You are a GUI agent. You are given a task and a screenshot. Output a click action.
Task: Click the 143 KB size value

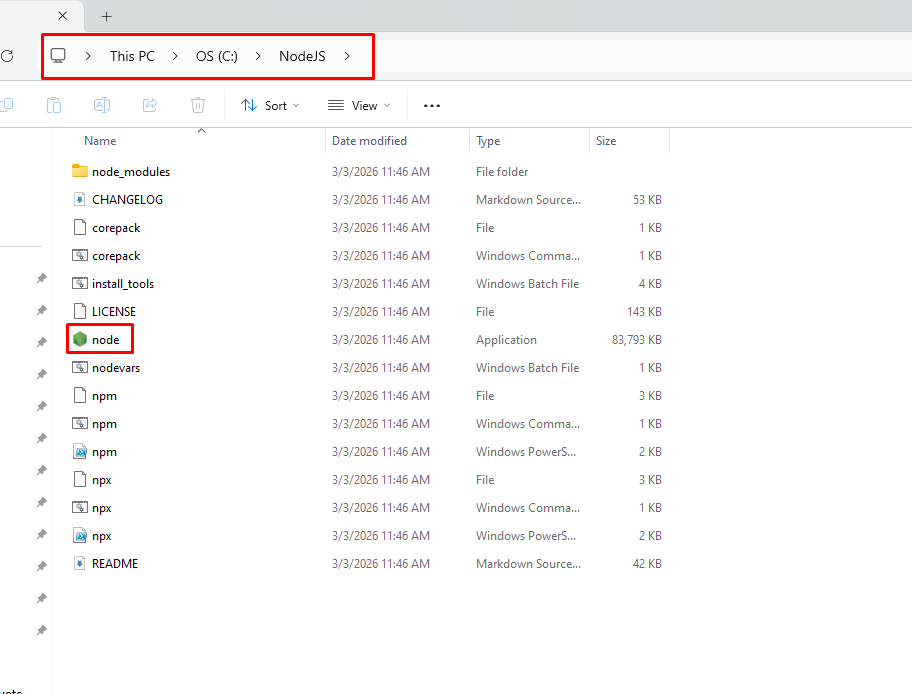[x=644, y=312]
